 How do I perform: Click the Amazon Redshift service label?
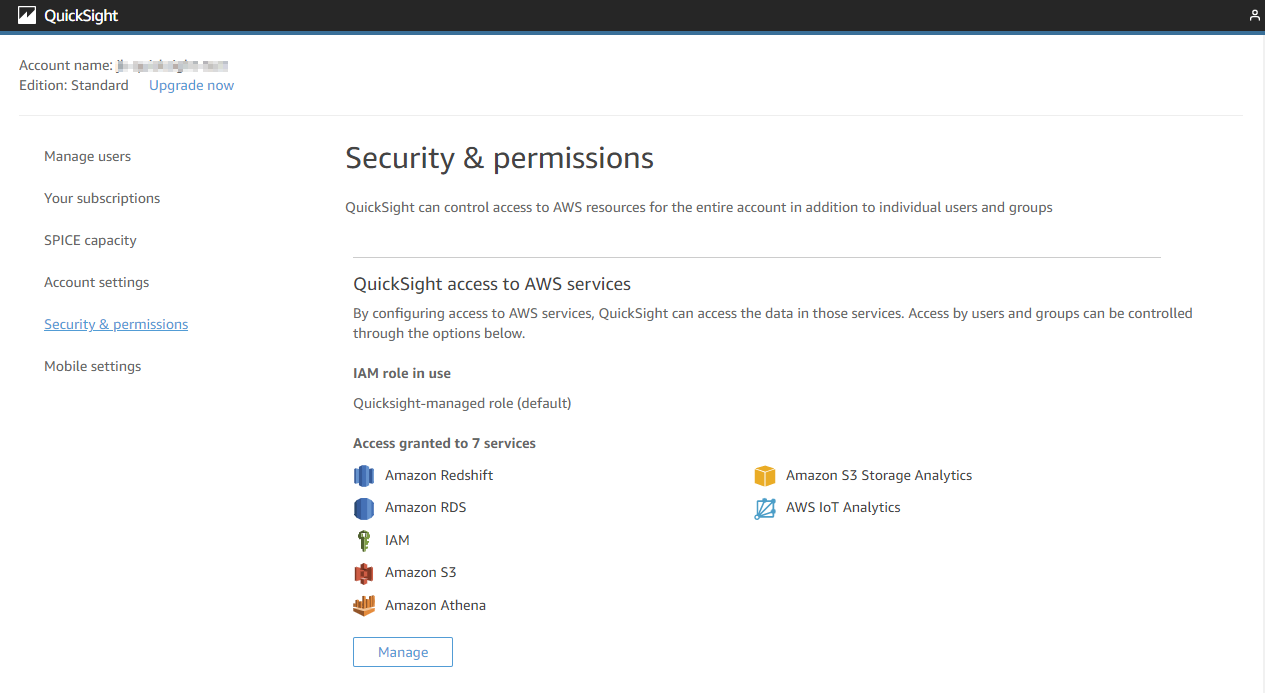click(x=438, y=475)
